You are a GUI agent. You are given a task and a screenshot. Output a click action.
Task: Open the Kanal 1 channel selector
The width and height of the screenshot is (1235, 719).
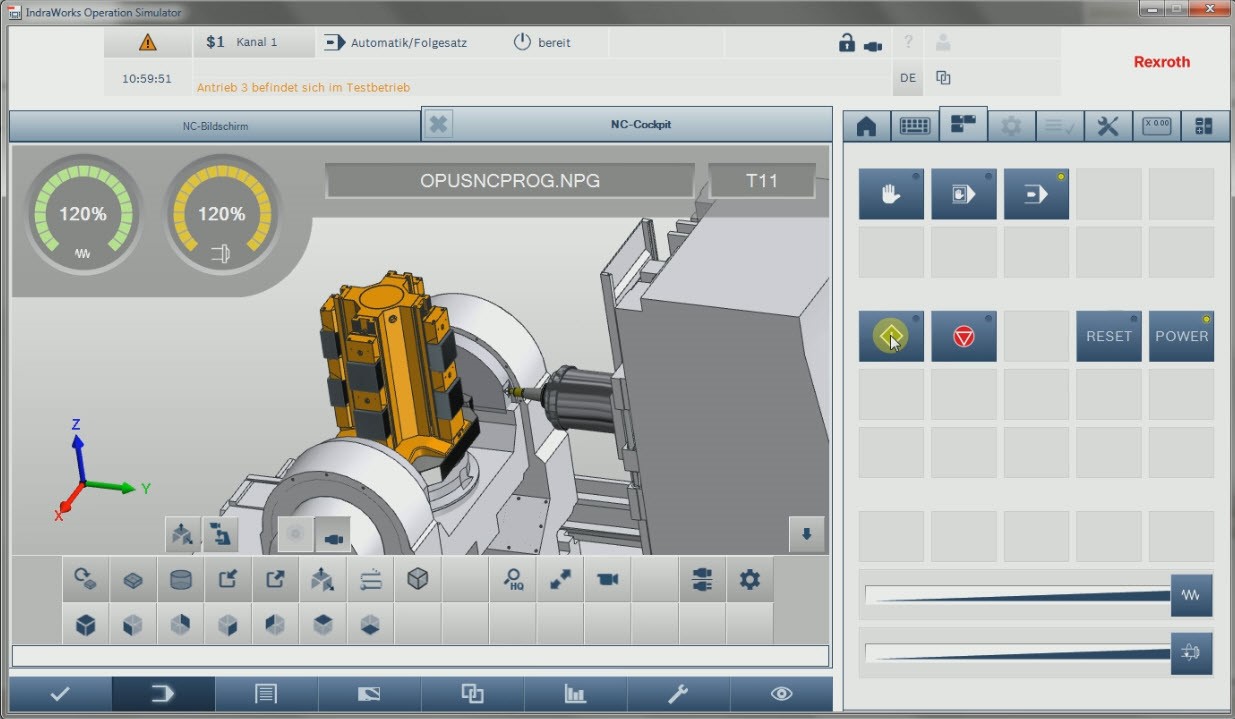point(242,43)
